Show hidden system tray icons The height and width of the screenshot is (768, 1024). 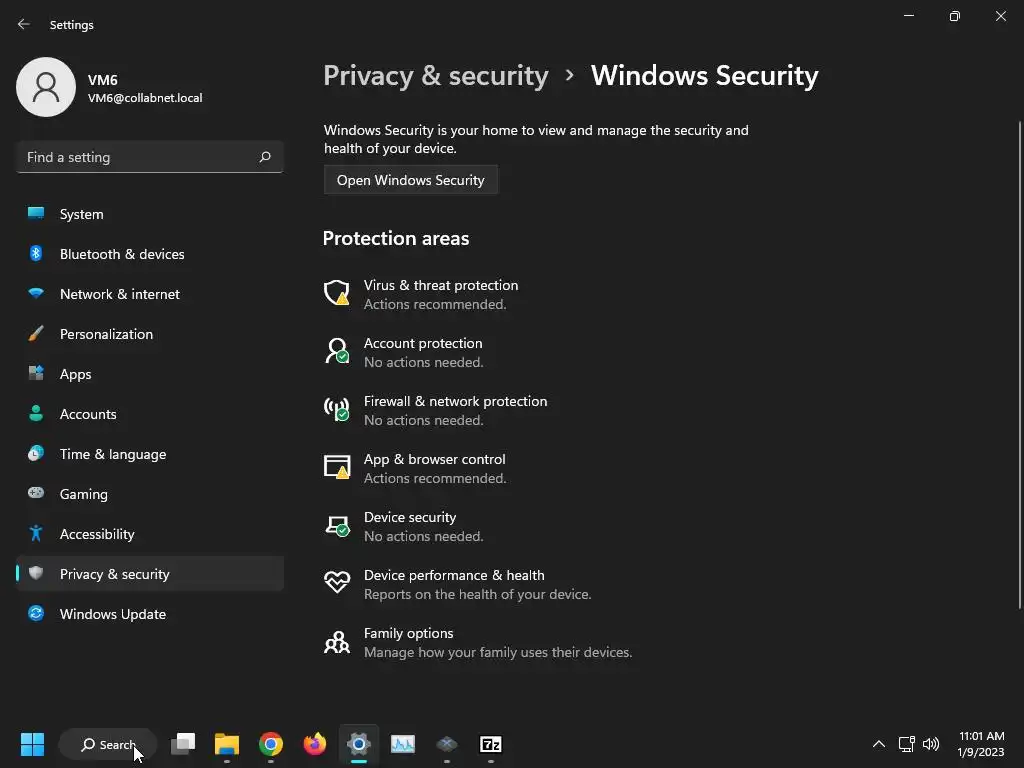coord(879,744)
